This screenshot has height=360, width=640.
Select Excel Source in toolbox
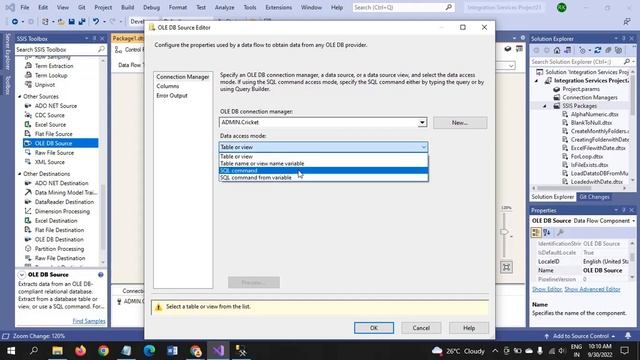point(51,124)
